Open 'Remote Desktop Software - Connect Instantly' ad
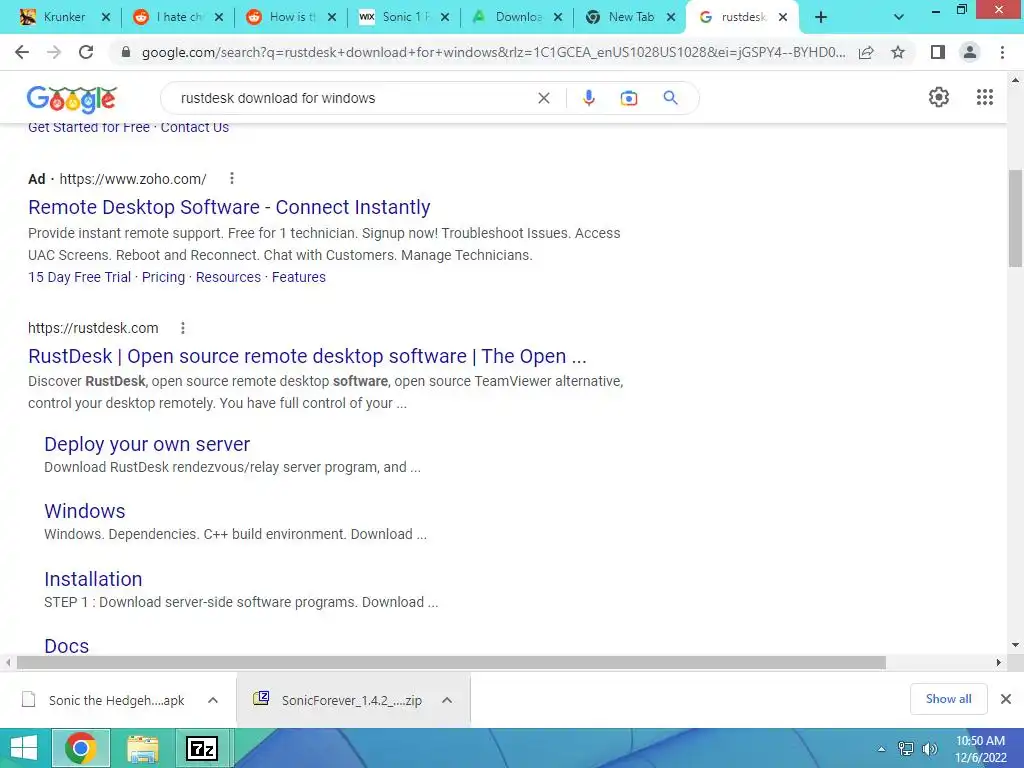 point(229,207)
